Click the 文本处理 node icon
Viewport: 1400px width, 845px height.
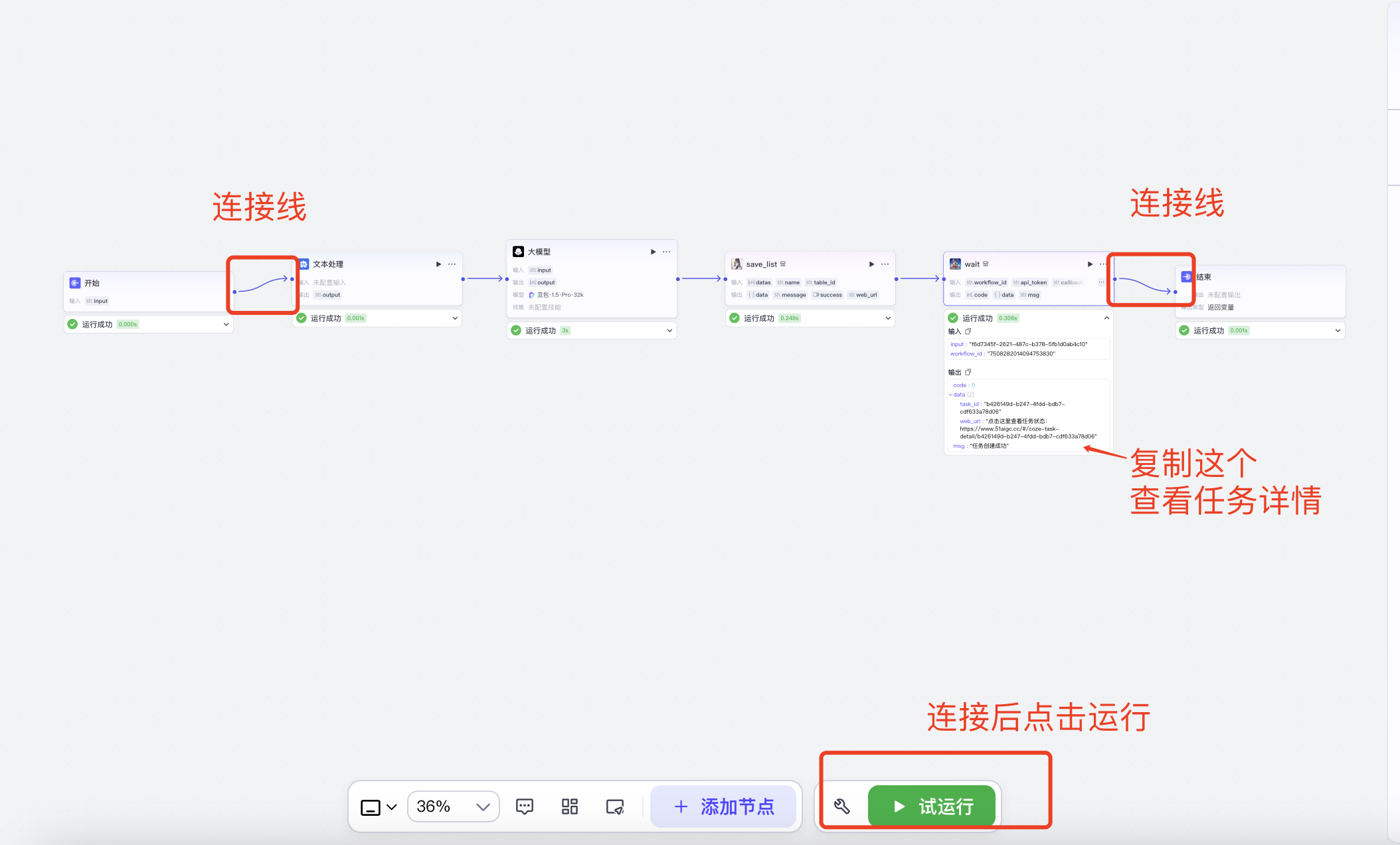[304, 264]
